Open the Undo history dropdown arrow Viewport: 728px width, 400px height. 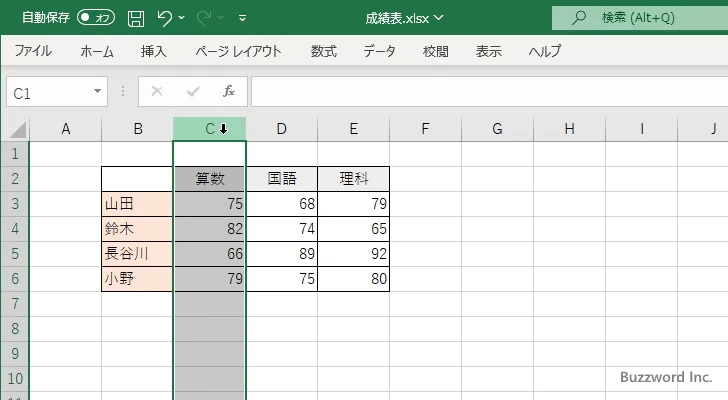182,18
